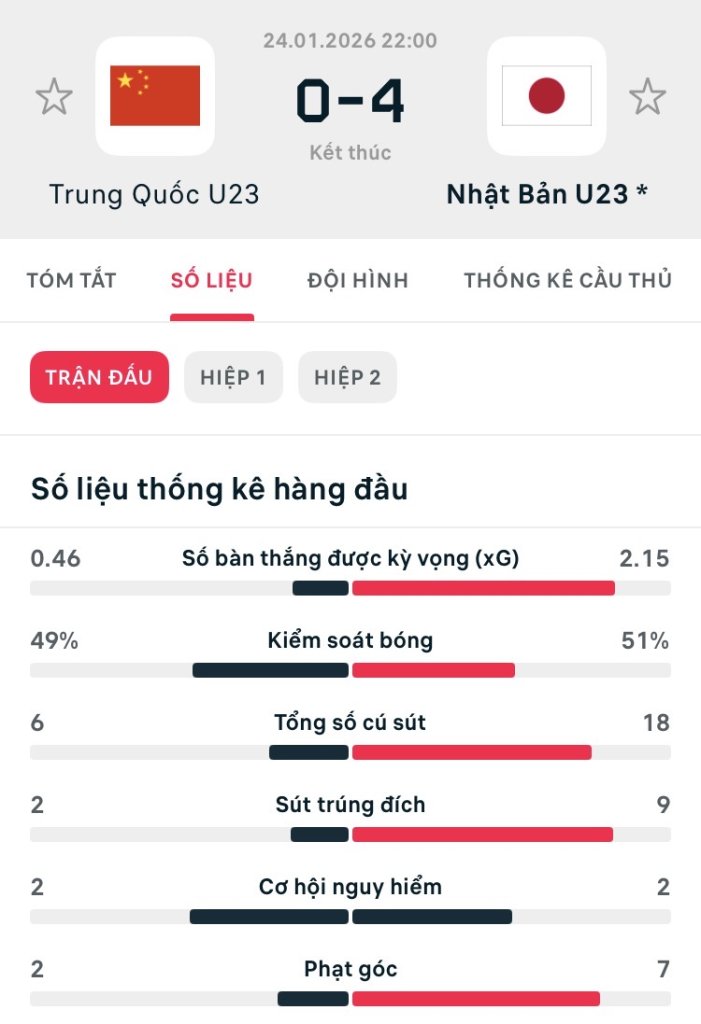Screen dimensions: 701x1024
Task: Favorite Nhật Bản U23 with right star
Action: pyautogui.click(x=647, y=97)
